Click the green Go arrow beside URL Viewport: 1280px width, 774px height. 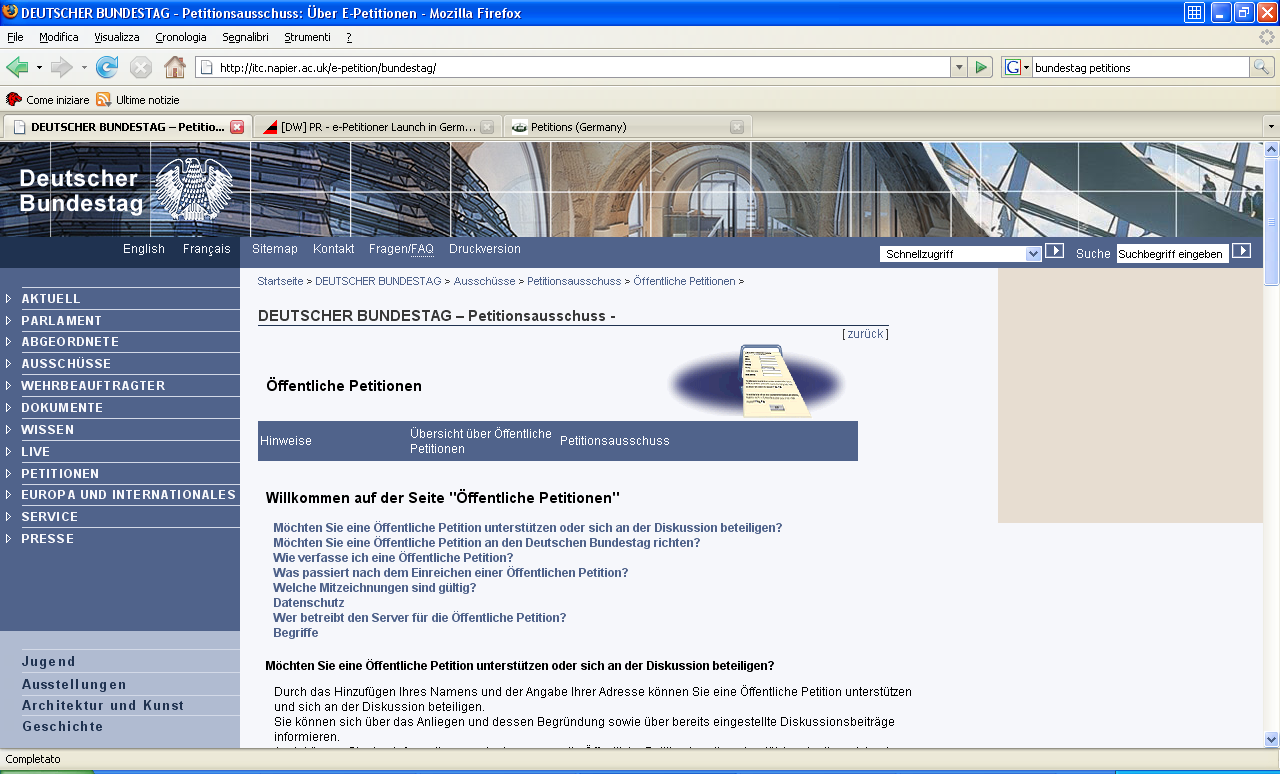pos(981,67)
